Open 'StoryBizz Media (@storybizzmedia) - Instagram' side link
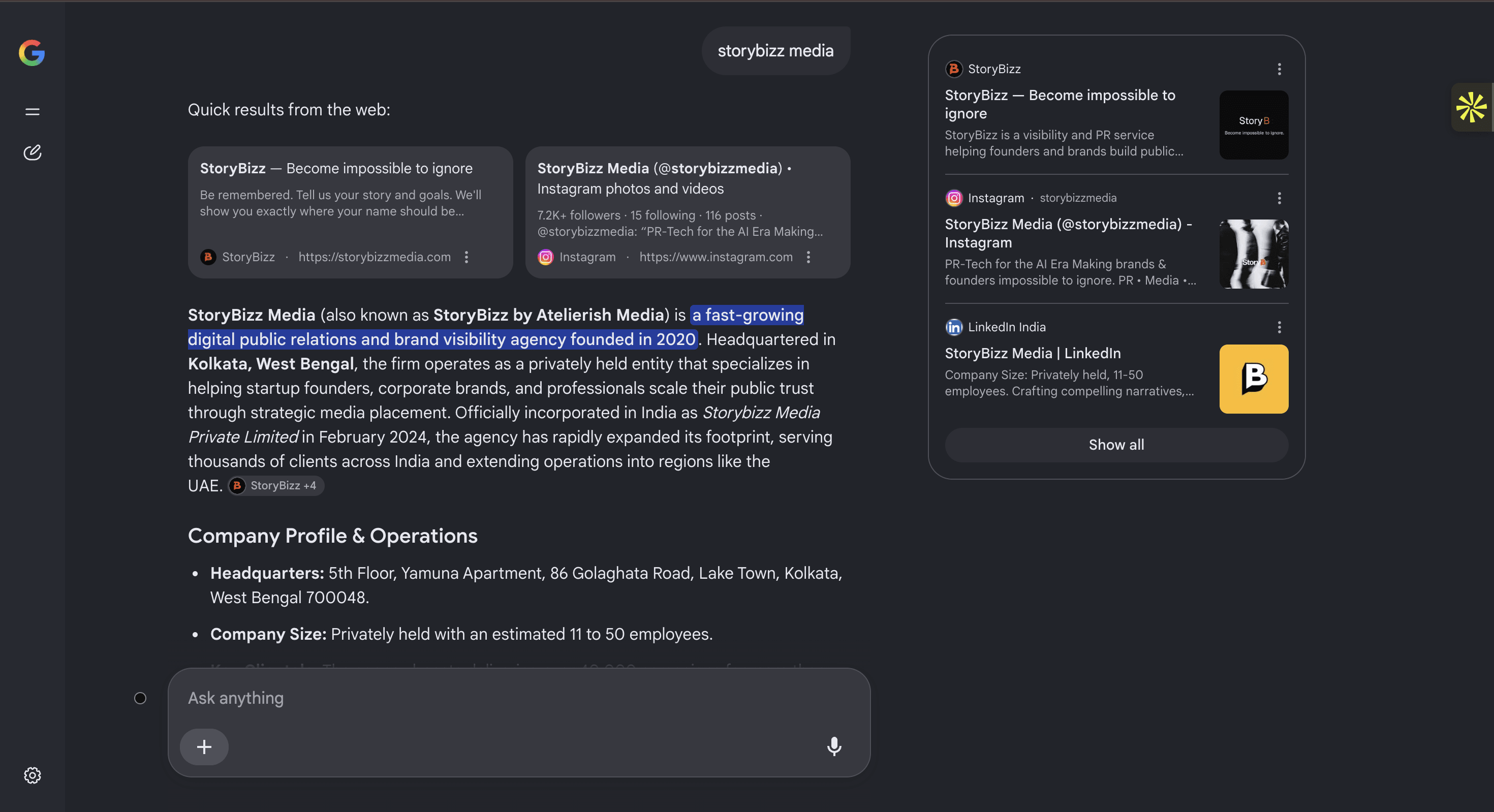1494x812 pixels. pos(1068,233)
